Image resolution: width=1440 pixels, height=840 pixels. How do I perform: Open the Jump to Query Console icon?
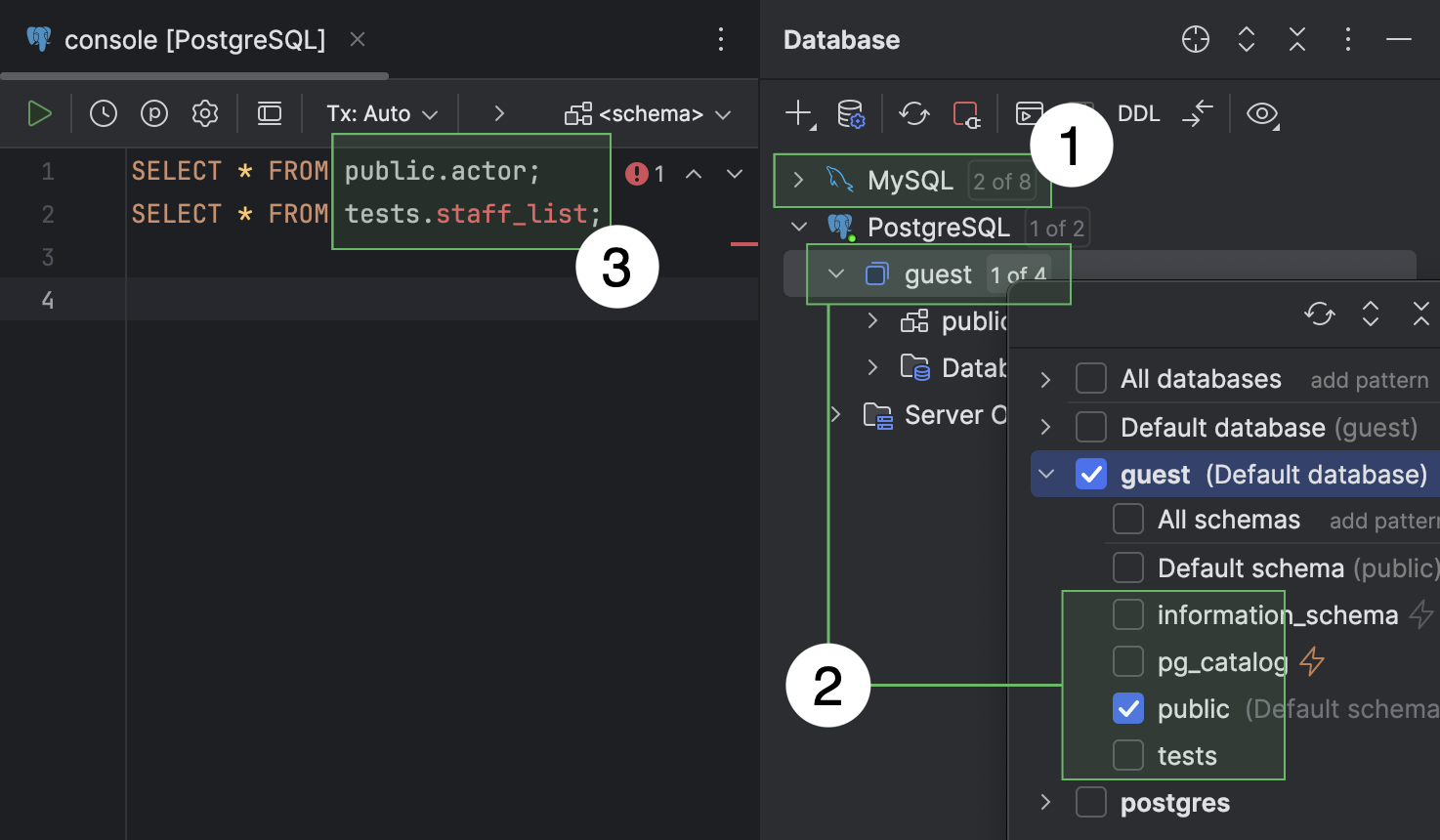1028,113
